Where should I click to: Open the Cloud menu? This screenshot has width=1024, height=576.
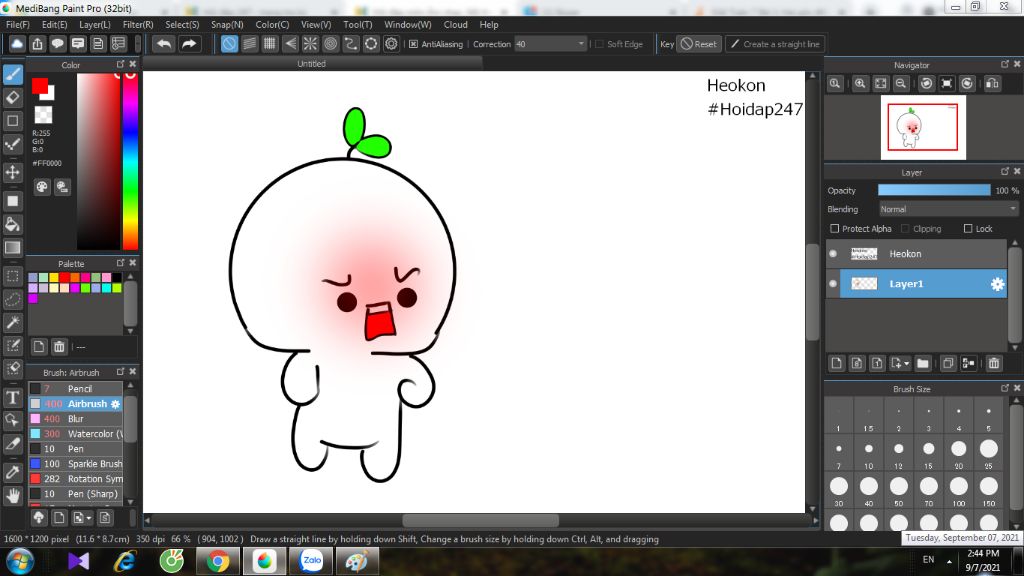455,25
